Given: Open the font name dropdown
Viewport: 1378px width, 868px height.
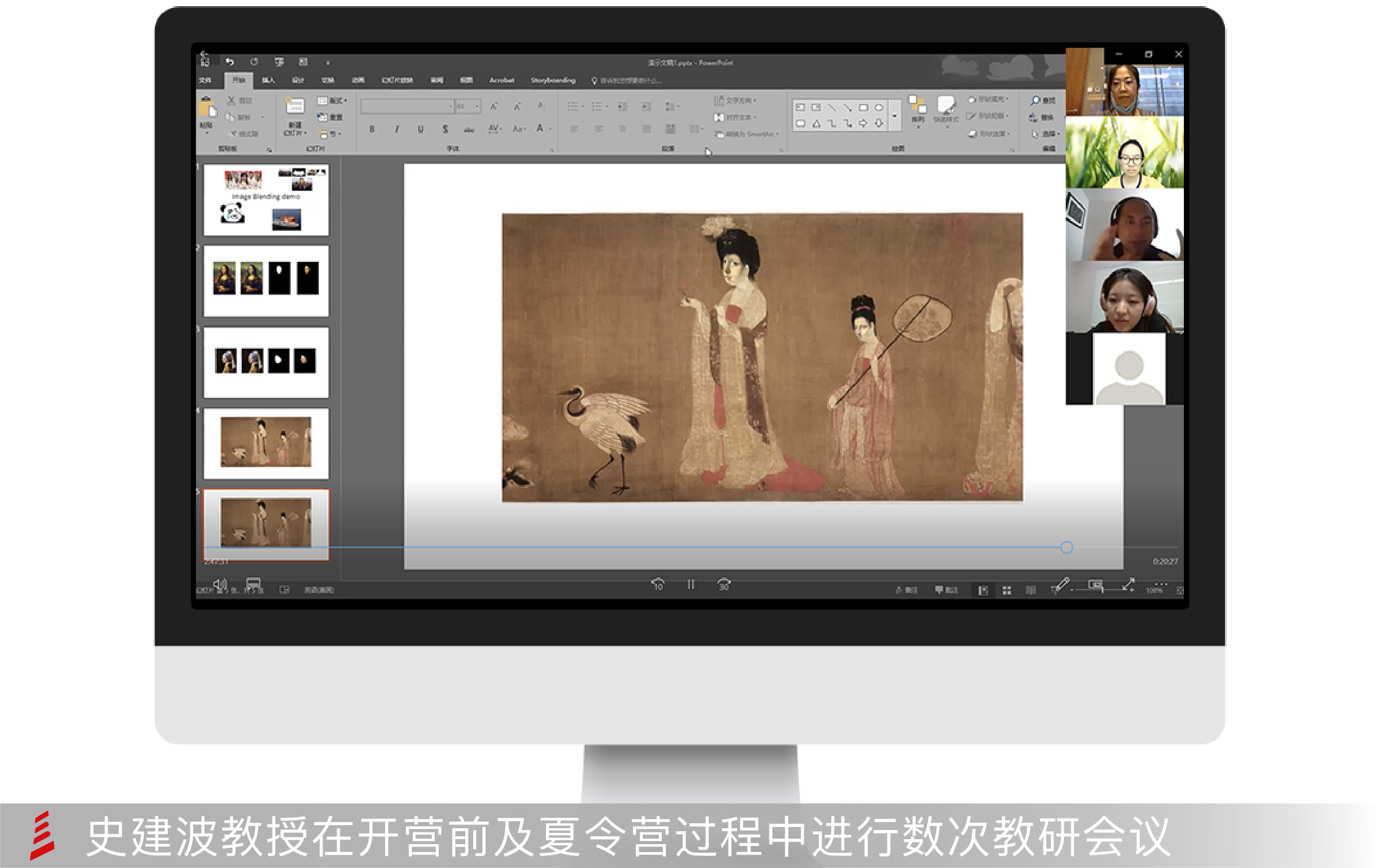Looking at the screenshot, I should pos(451,107).
